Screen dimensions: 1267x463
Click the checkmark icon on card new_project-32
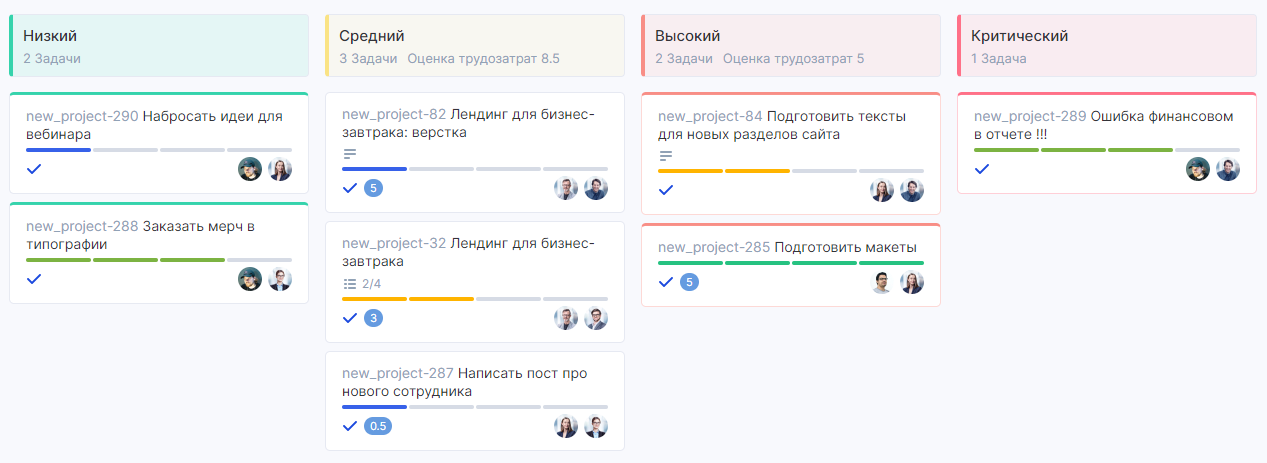tap(350, 318)
